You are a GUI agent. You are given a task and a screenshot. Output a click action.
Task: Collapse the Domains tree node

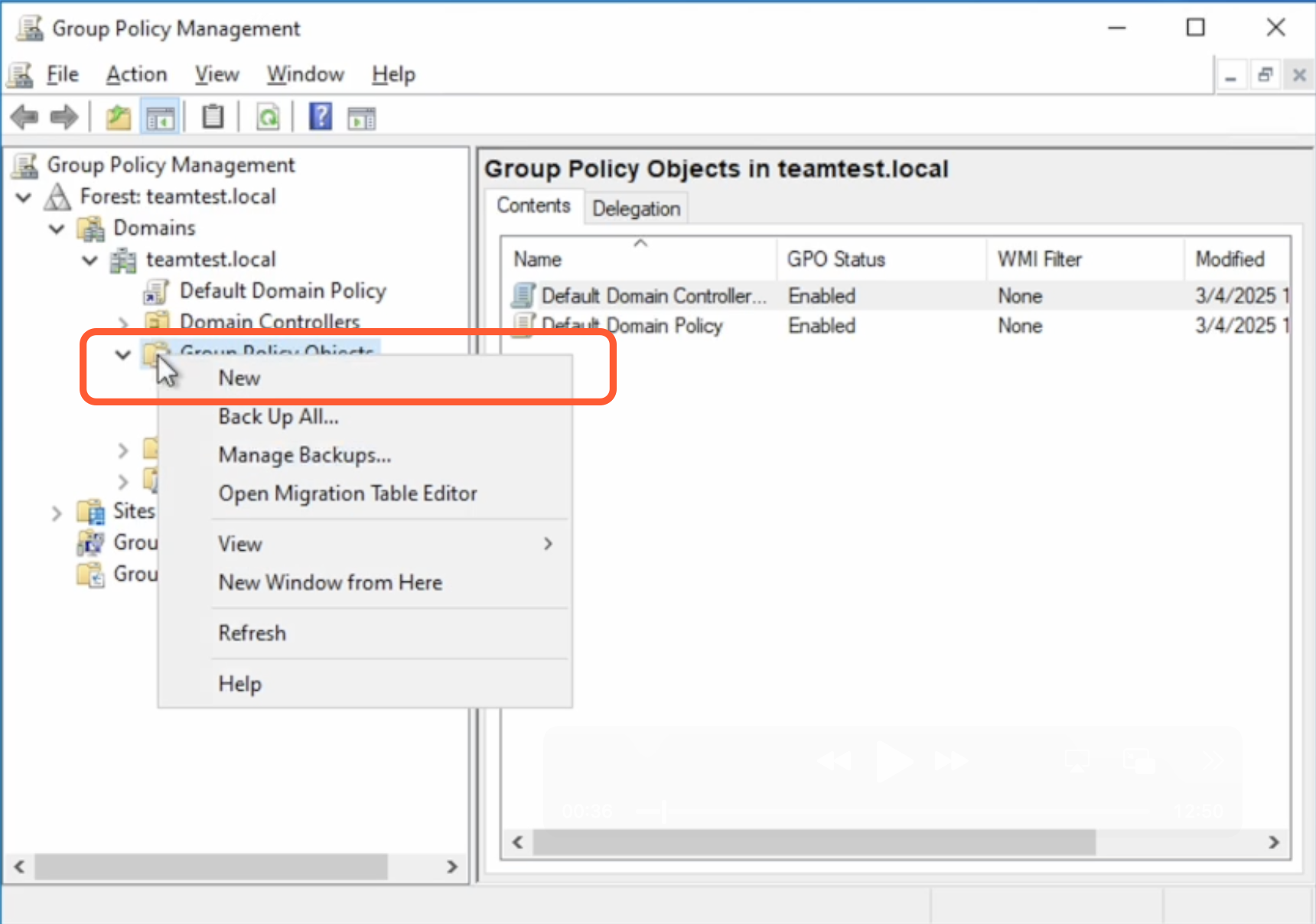click(x=57, y=229)
